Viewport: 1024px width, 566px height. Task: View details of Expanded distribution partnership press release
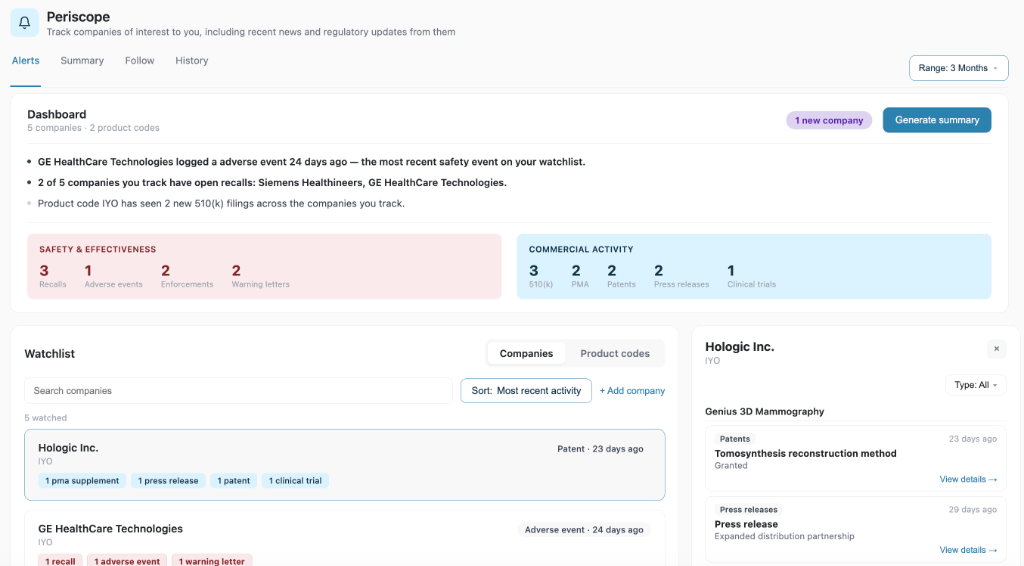[968, 550]
